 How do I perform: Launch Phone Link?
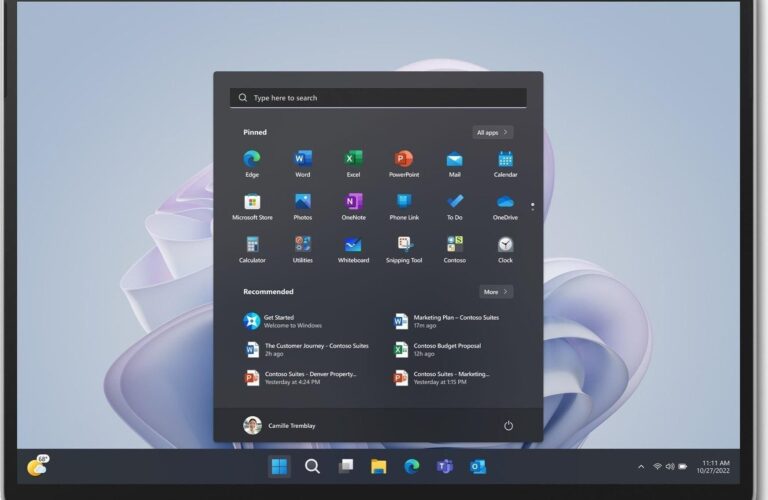(404, 207)
